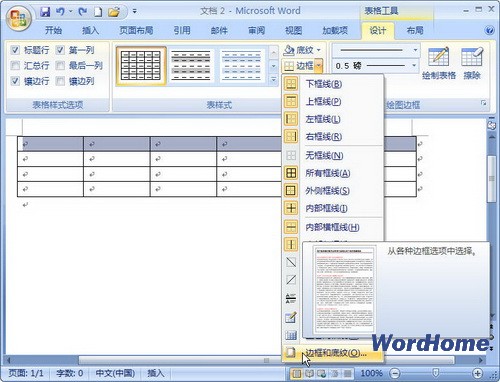Click the zoom slider handle
The height and width of the screenshot is (382, 500).
tap(435, 373)
